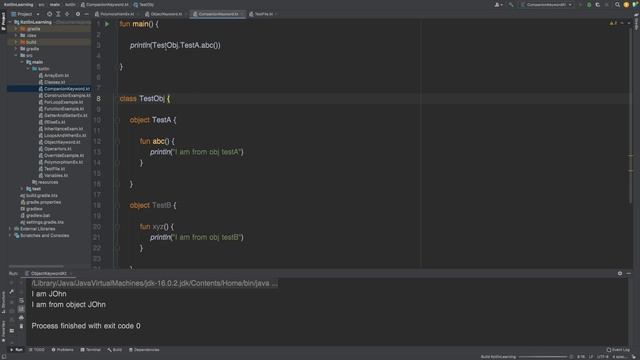640x360 pixels.
Task: Click print icon in Run console
Action: click(x=21, y=318)
